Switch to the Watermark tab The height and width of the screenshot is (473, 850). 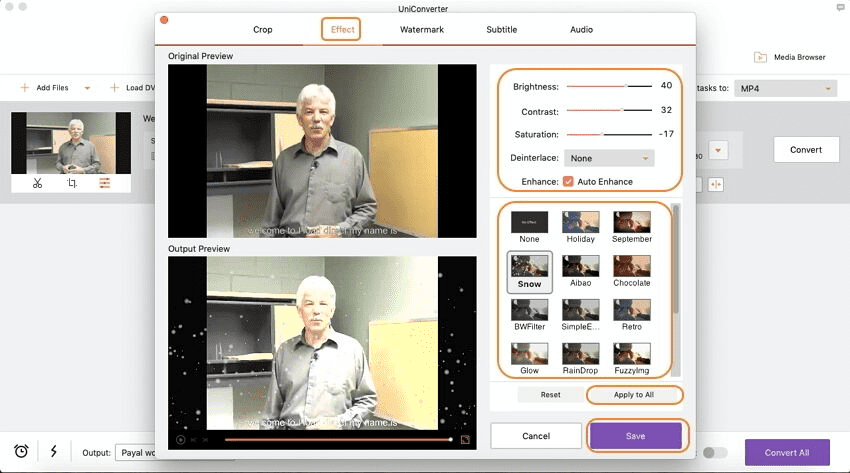tap(422, 30)
